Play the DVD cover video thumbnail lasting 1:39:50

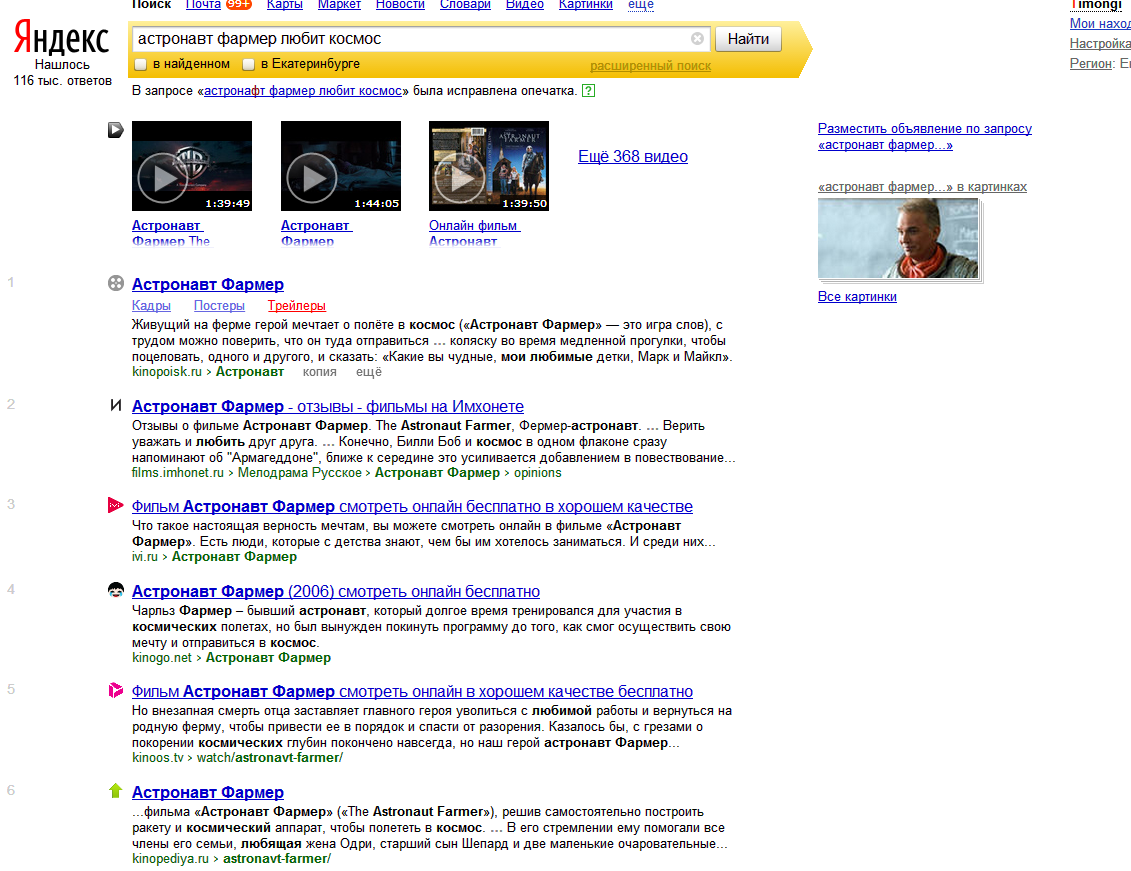[489, 166]
